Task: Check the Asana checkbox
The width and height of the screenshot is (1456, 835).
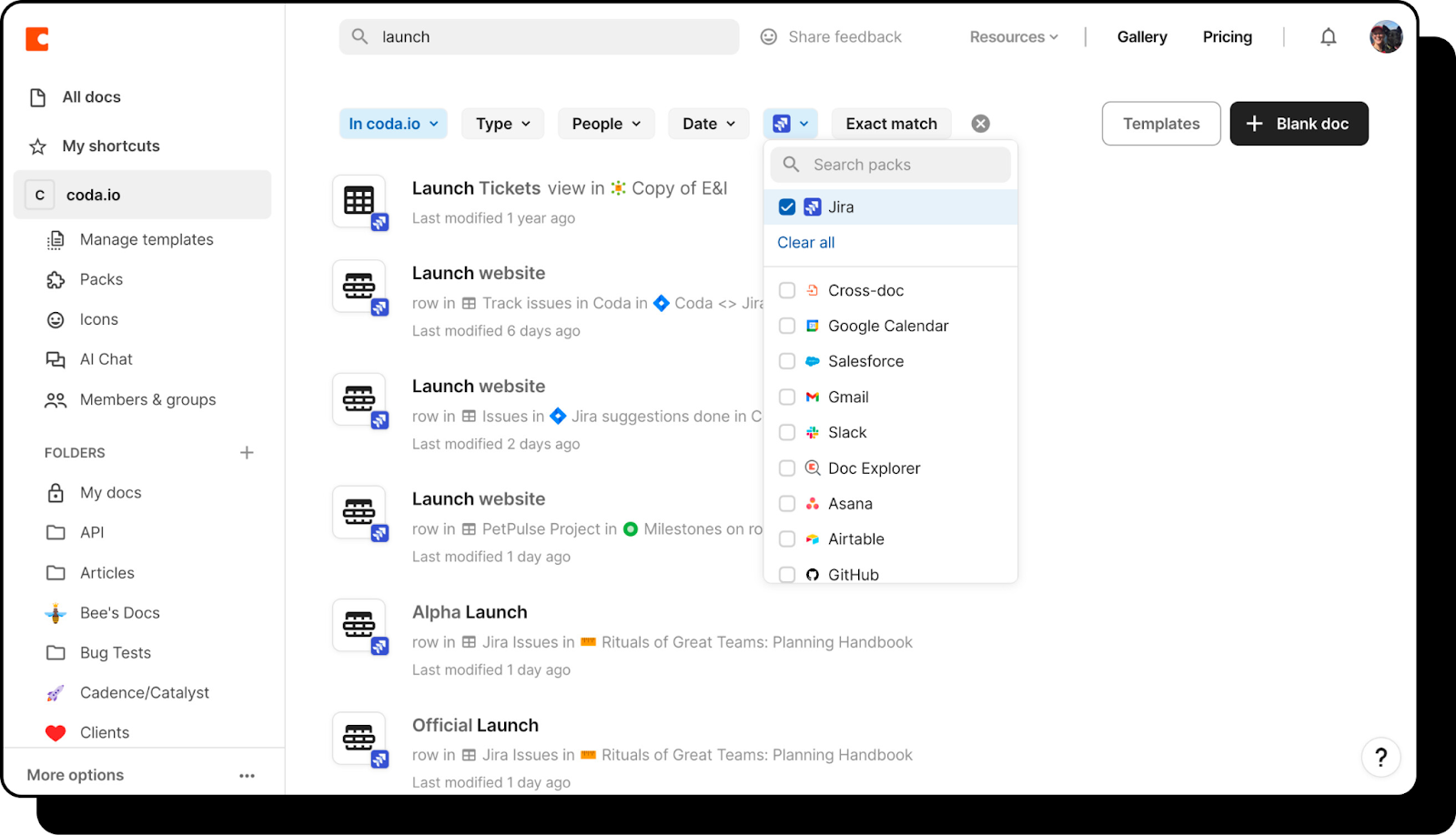Action: click(x=787, y=504)
